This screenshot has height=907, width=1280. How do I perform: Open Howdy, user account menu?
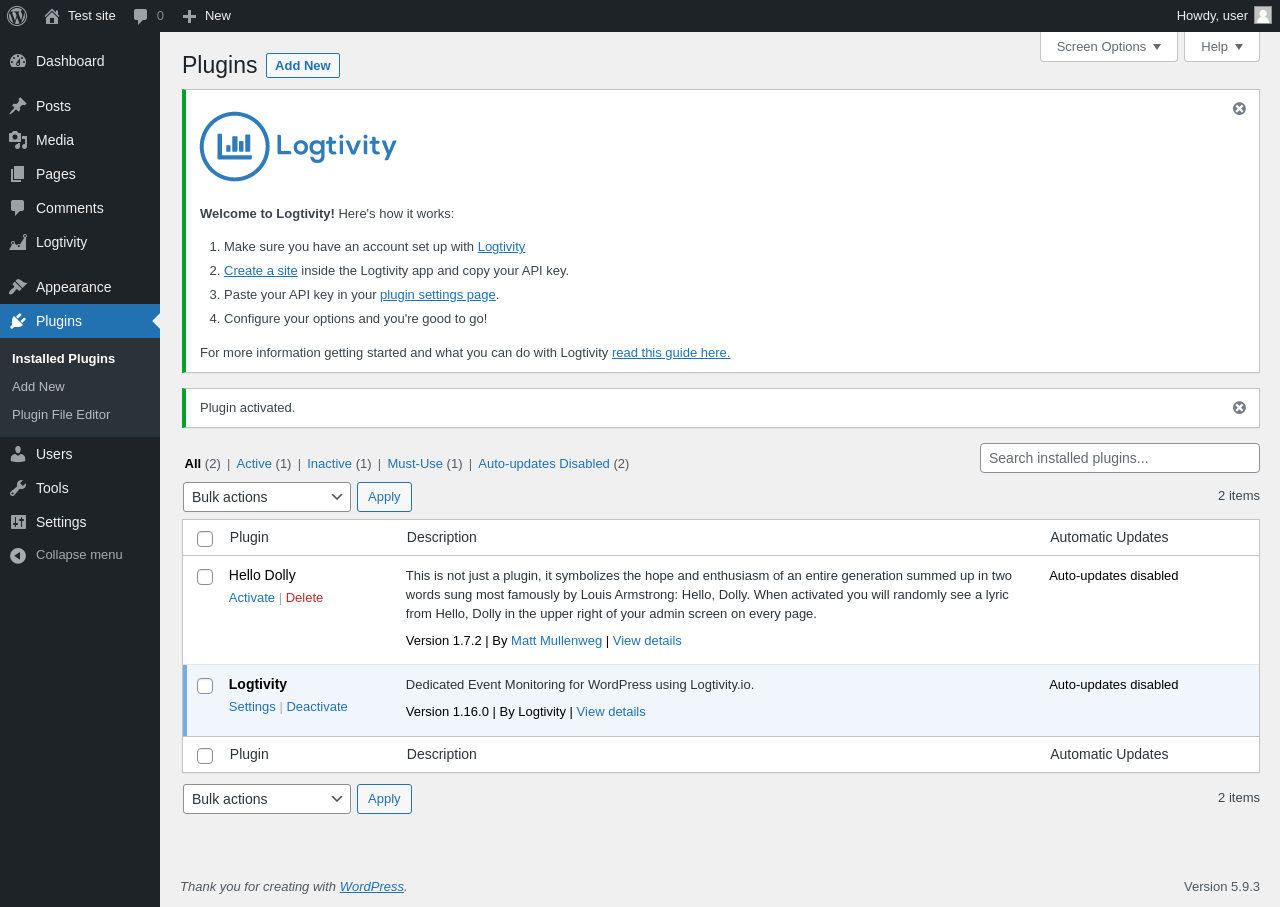click(1224, 16)
